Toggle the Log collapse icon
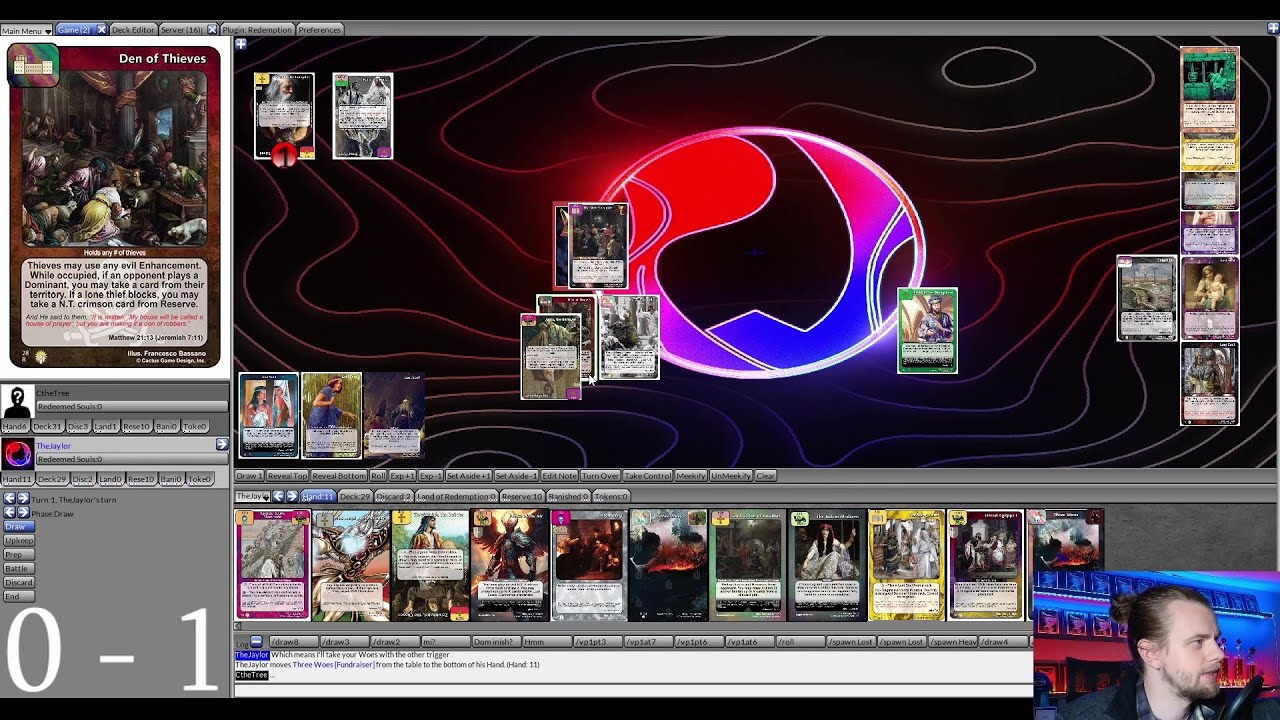 click(x=256, y=641)
